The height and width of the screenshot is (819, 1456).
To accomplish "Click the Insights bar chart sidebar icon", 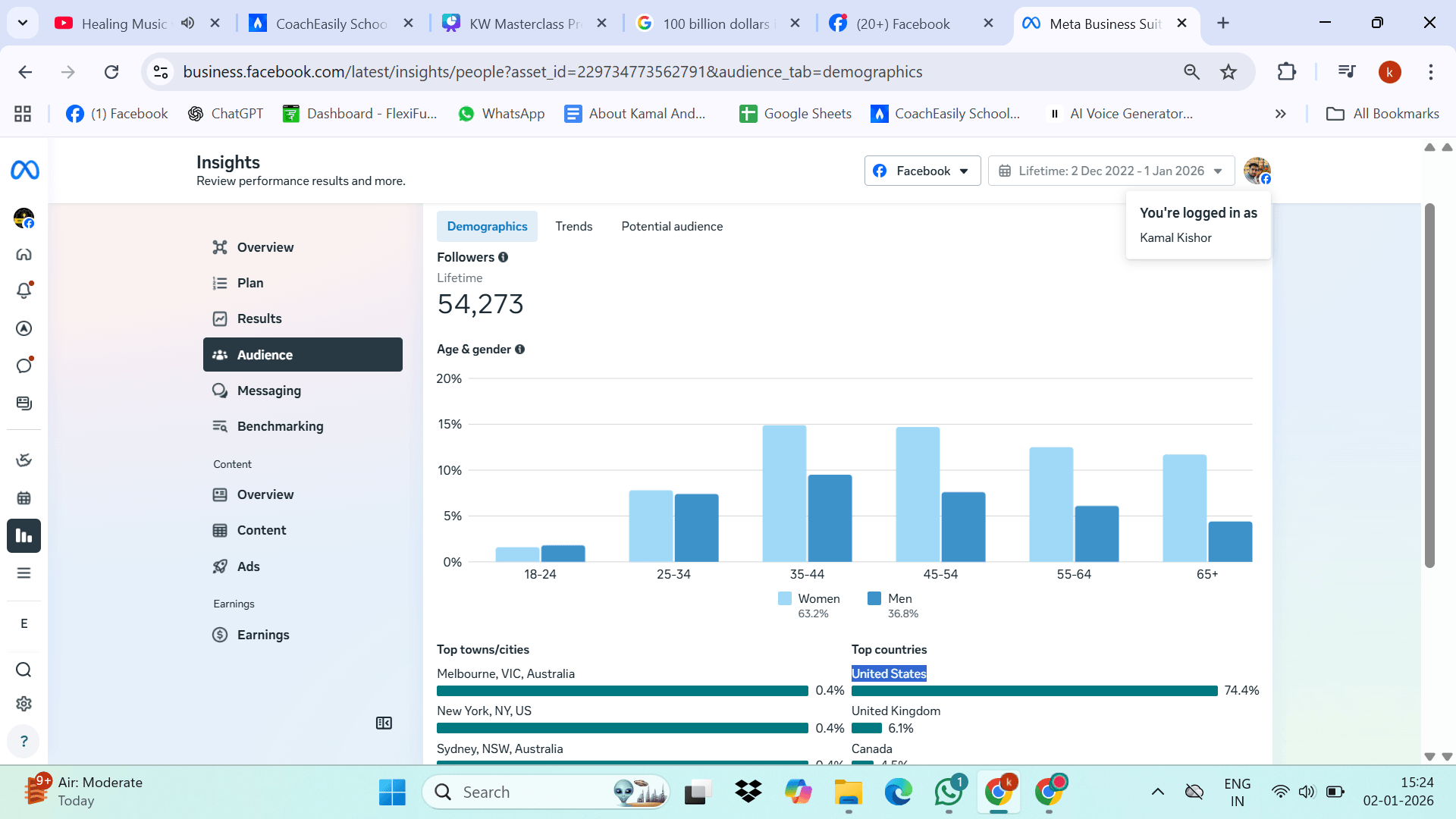I will click(24, 536).
